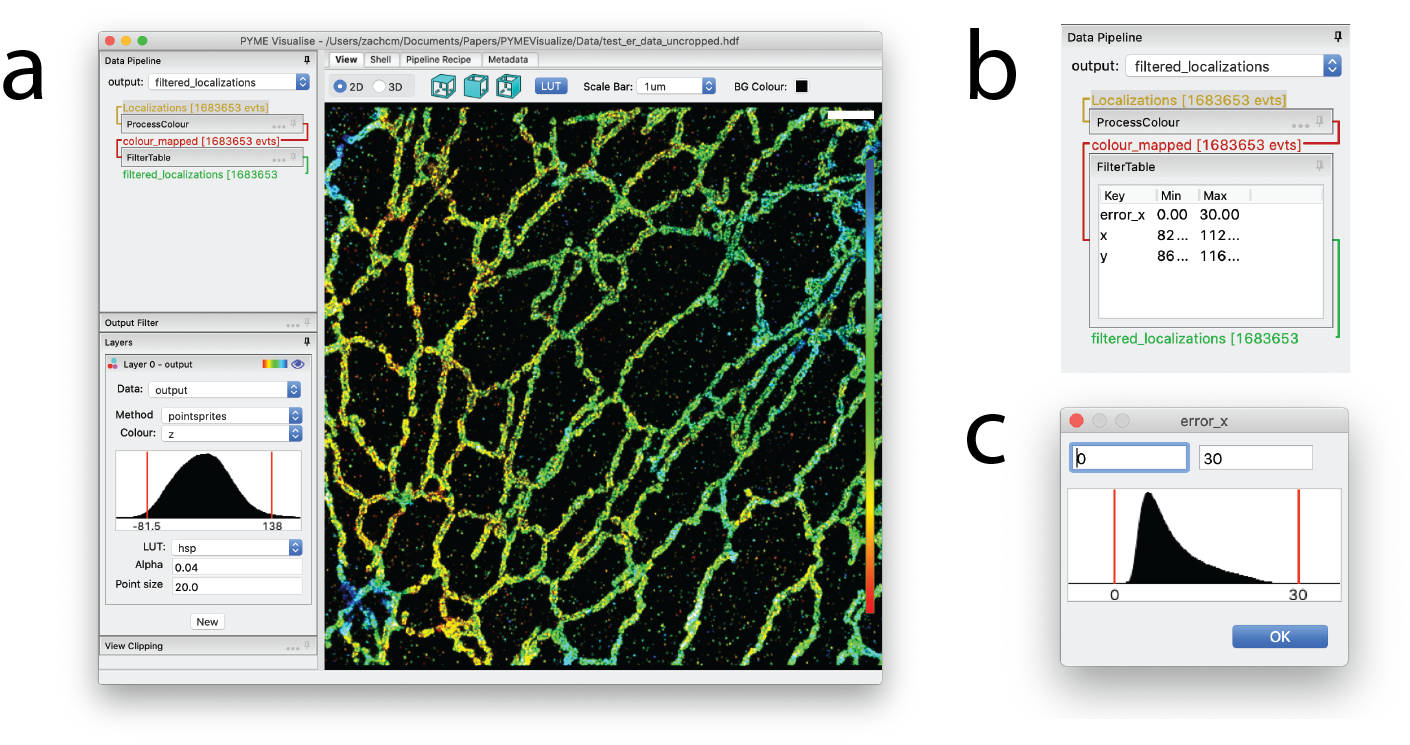
Task: Click the pin icon on Layers panel
Action: (306, 342)
